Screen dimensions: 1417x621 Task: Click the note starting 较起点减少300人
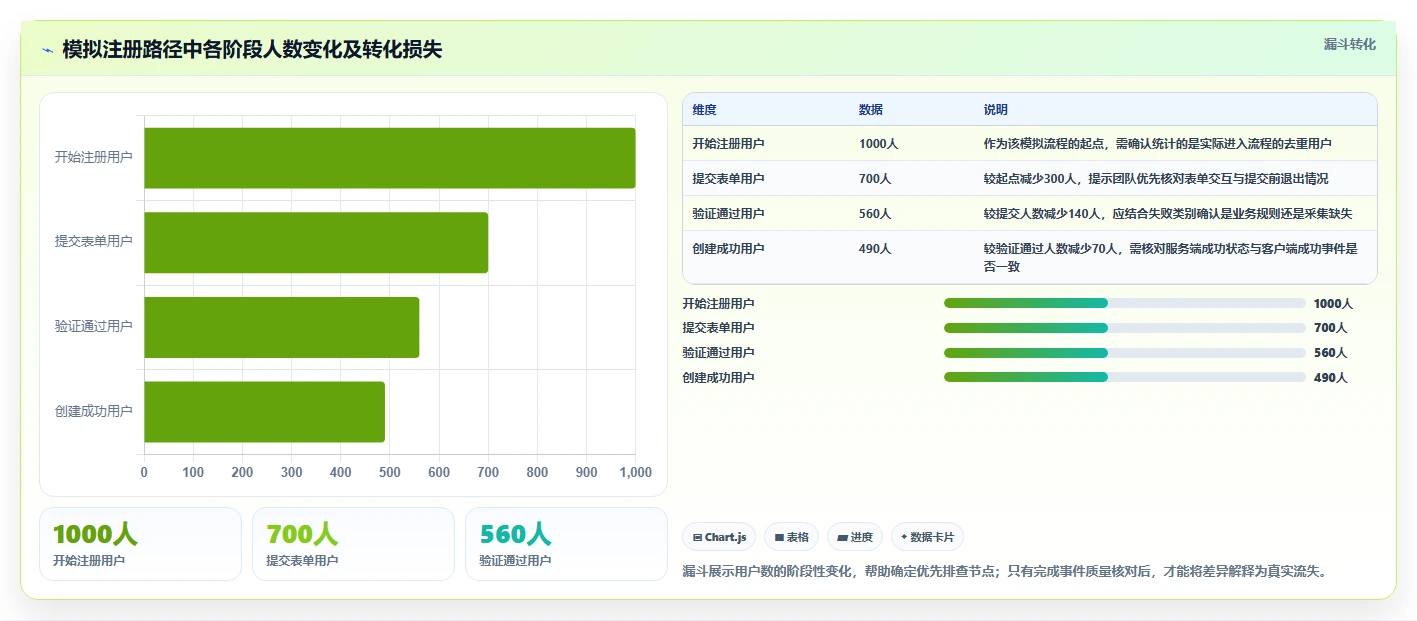1156,179
